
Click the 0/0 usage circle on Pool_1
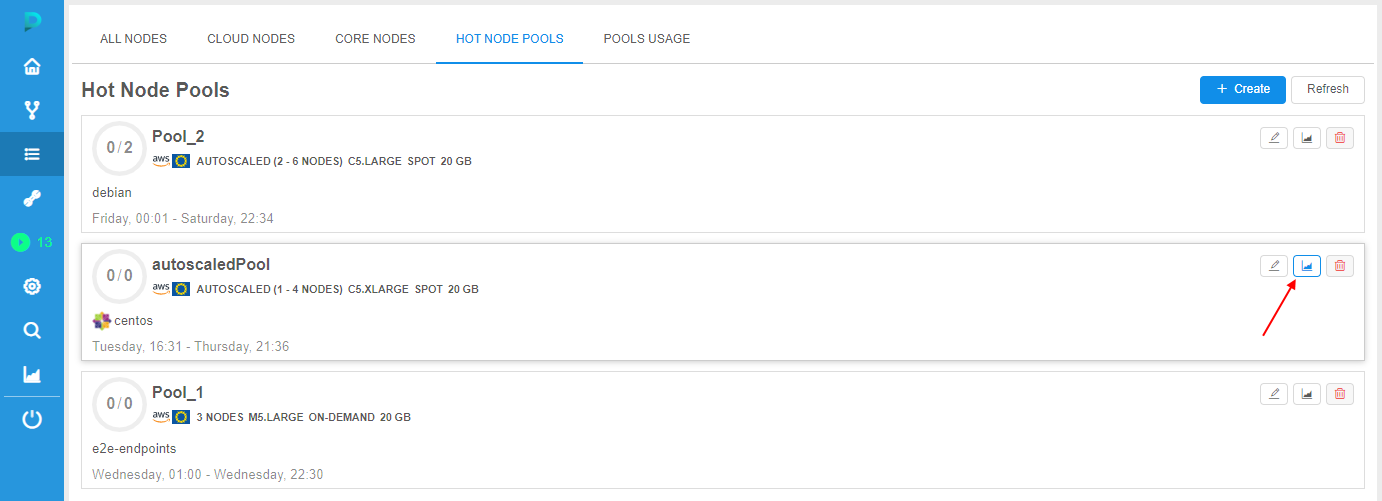click(119, 404)
